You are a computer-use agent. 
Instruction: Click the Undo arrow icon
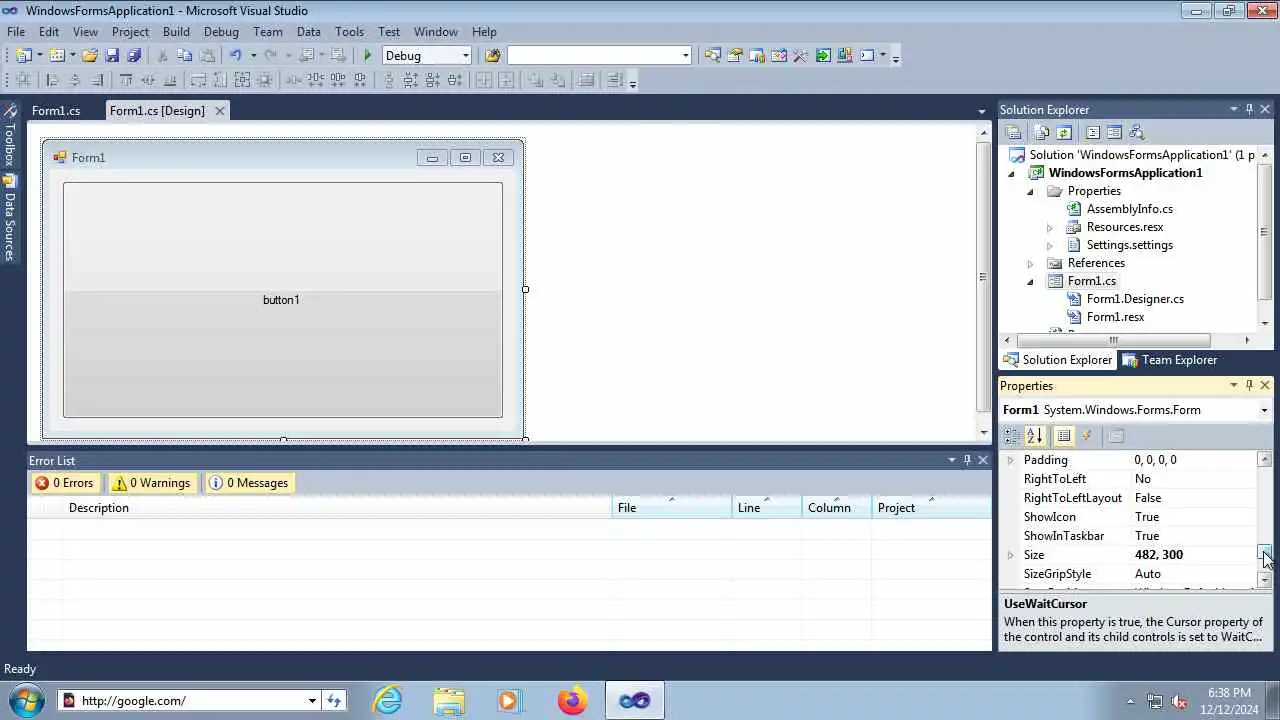click(235, 56)
